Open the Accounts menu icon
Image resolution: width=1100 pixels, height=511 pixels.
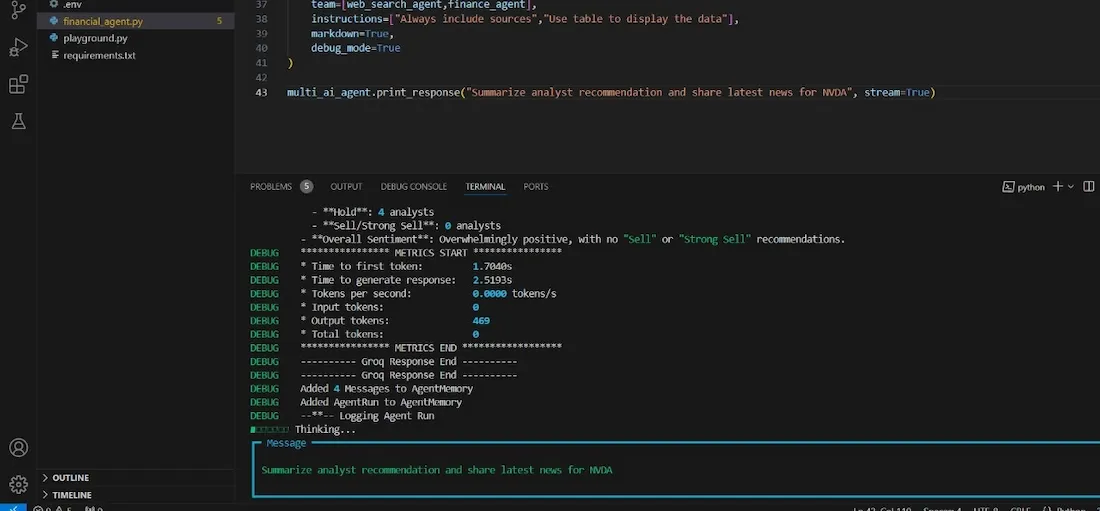pyautogui.click(x=18, y=448)
